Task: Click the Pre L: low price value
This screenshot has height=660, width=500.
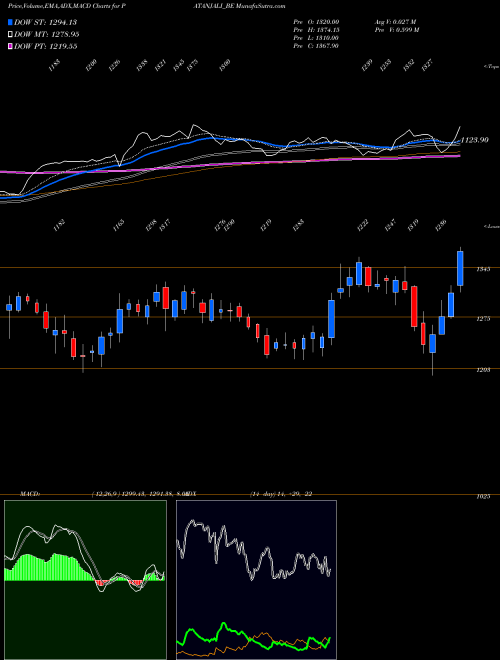Action: pos(316,38)
